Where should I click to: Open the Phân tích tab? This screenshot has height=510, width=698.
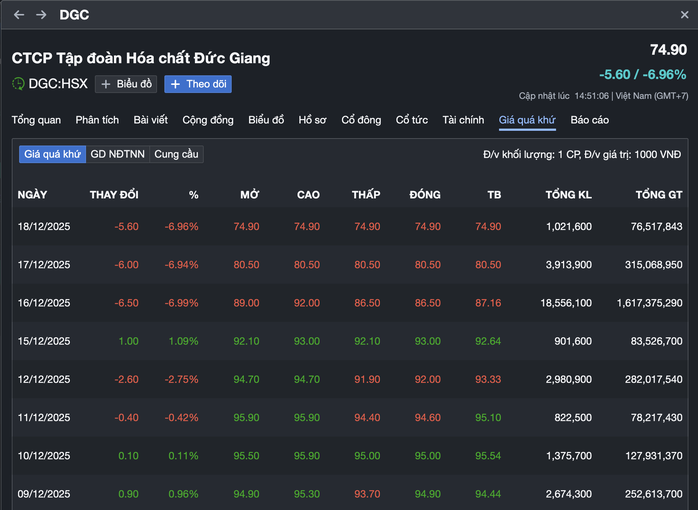[97, 120]
